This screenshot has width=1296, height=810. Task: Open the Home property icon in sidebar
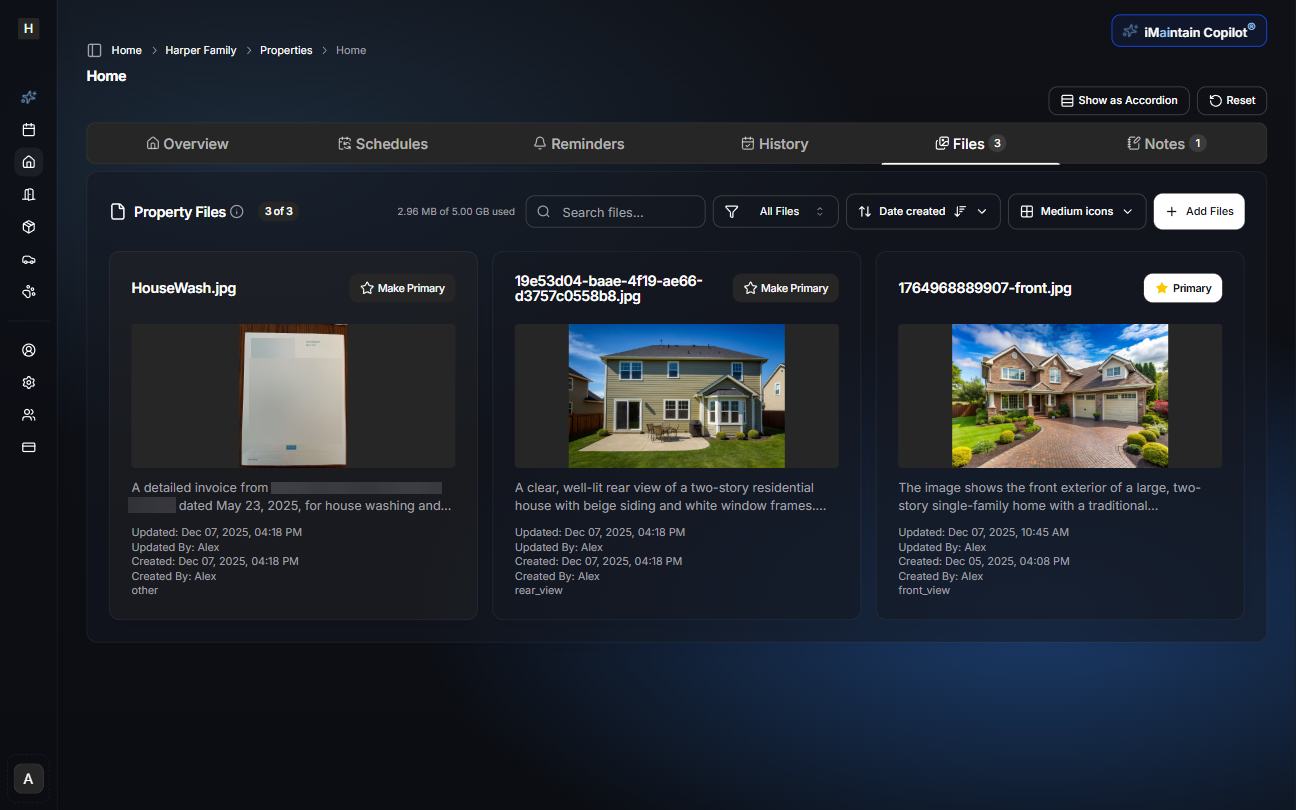coord(28,161)
